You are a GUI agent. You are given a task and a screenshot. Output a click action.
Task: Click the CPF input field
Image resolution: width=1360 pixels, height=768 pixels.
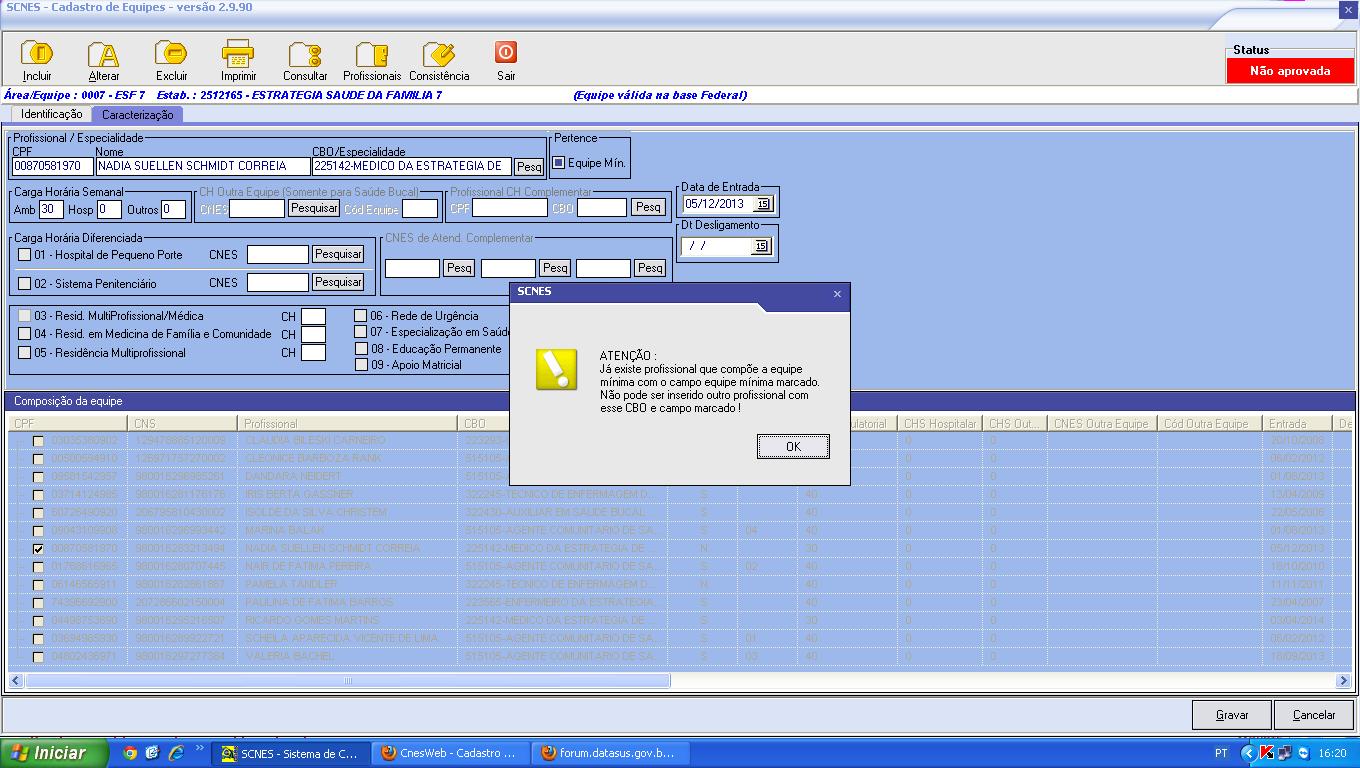pos(53,166)
